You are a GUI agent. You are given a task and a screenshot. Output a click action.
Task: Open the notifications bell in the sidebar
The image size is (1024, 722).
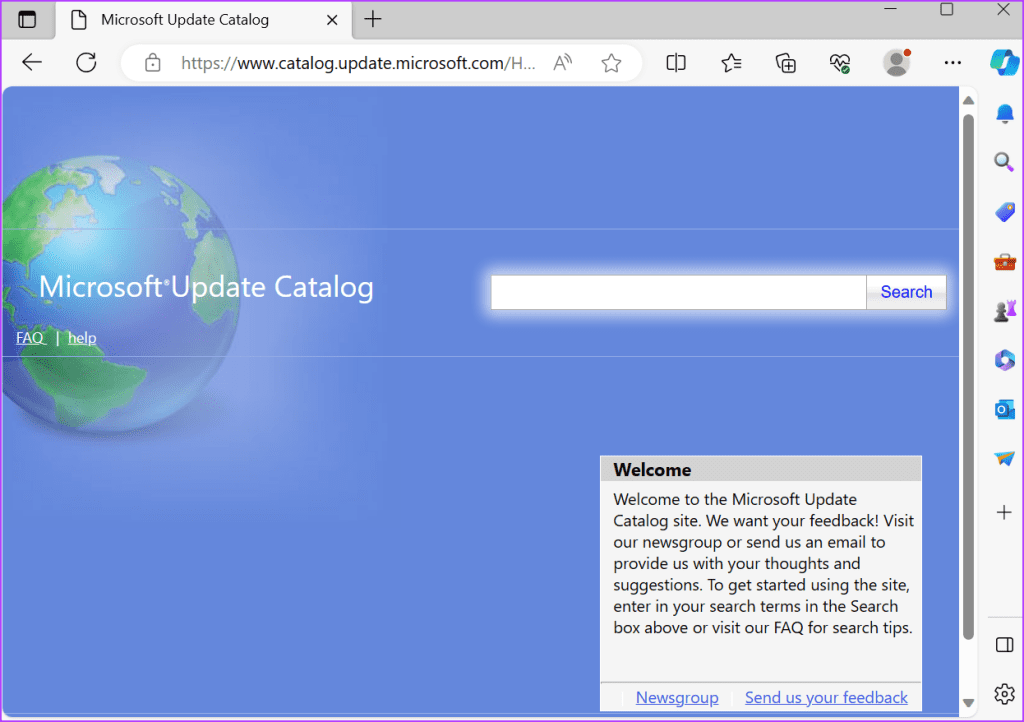tap(1003, 113)
